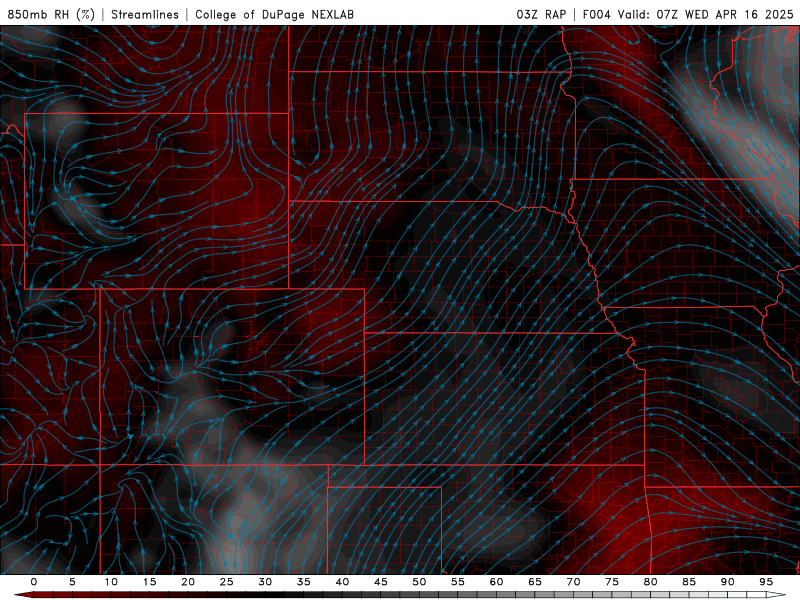
Task: Click the white high-end colorbar segment
Action: coord(776,595)
